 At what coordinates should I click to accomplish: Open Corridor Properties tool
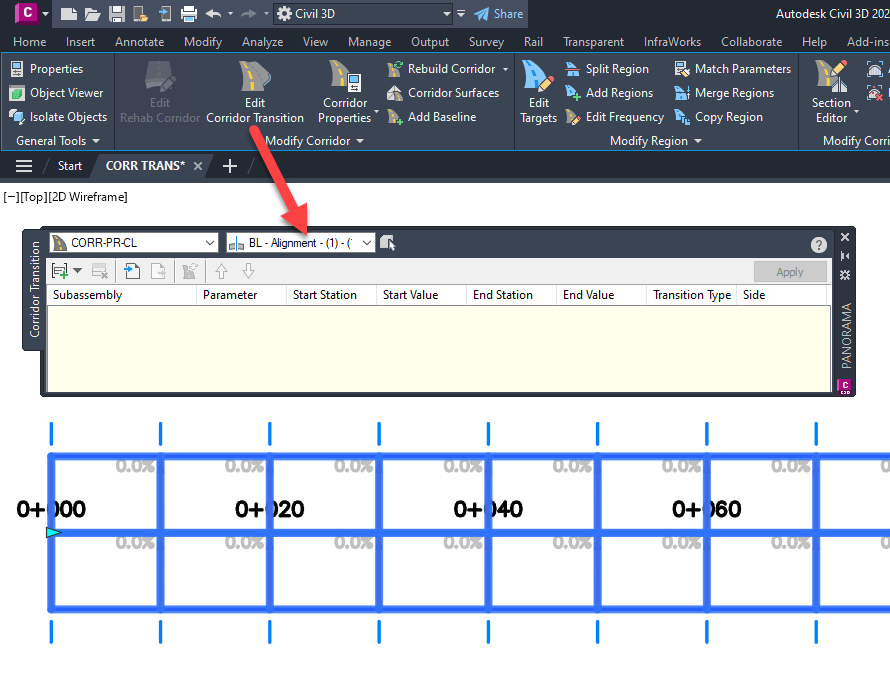pyautogui.click(x=345, y=92)
